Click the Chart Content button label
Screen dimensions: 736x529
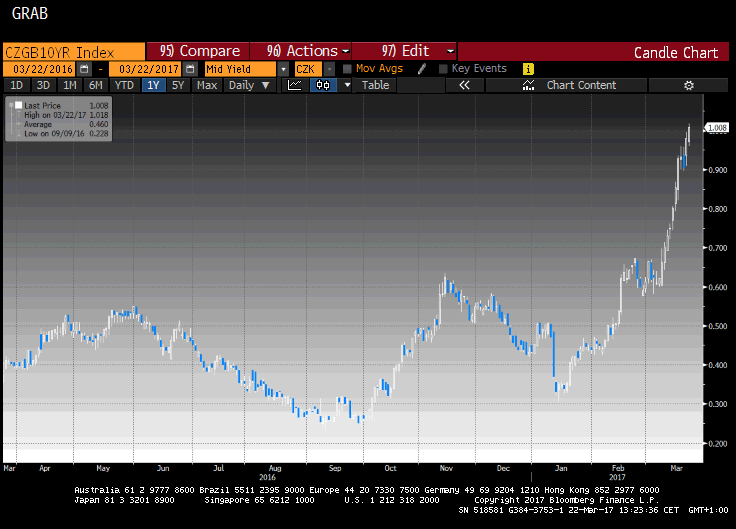pyautogui.click(x=581, y=85)
